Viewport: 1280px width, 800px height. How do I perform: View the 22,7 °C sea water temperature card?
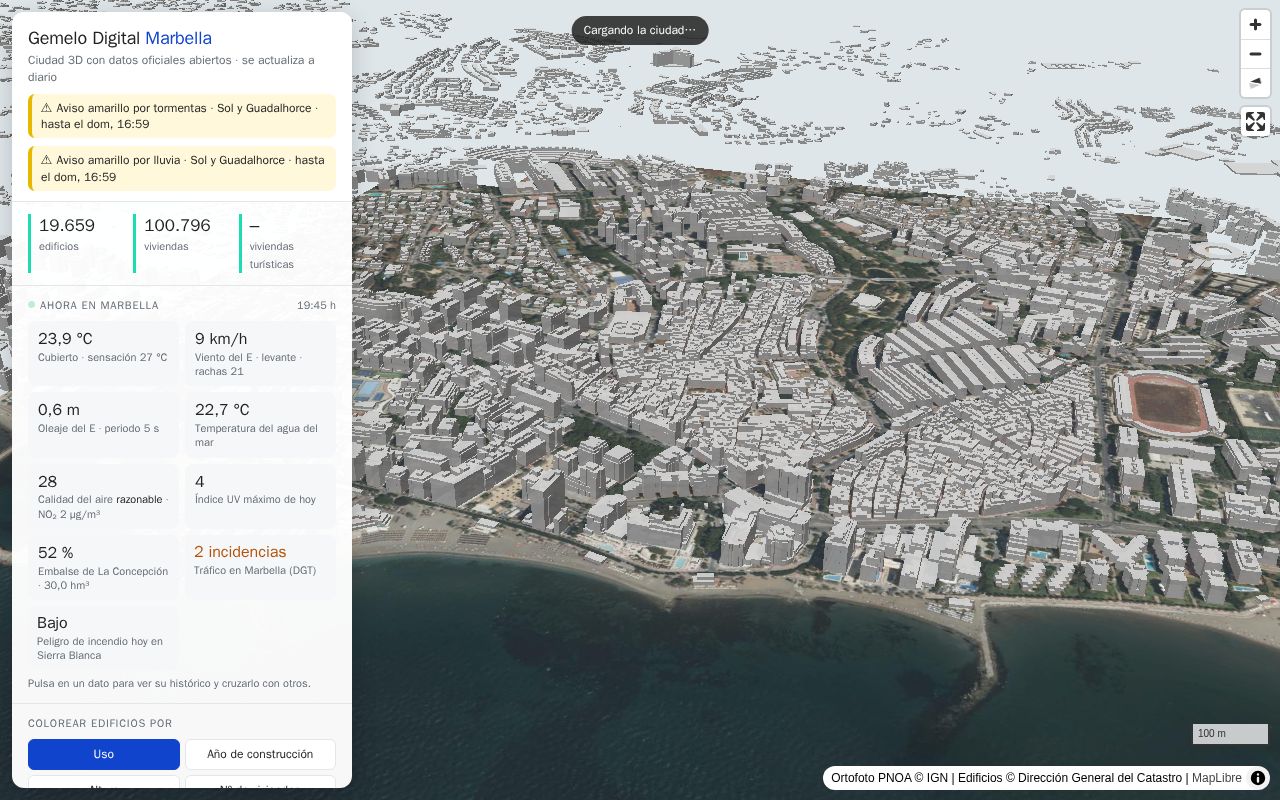click(x=260, y=424)
